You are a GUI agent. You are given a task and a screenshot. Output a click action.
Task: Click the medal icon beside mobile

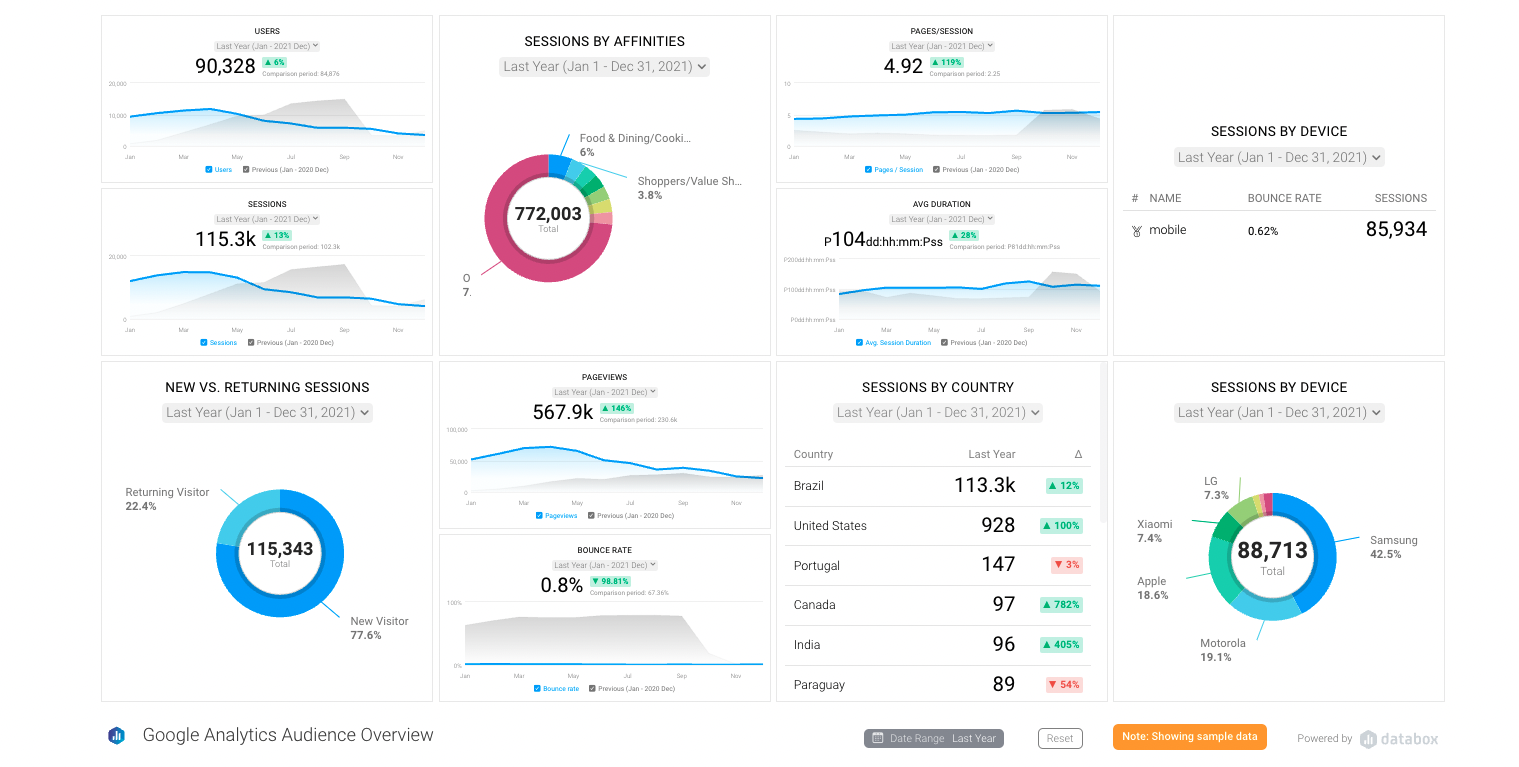1136,231
